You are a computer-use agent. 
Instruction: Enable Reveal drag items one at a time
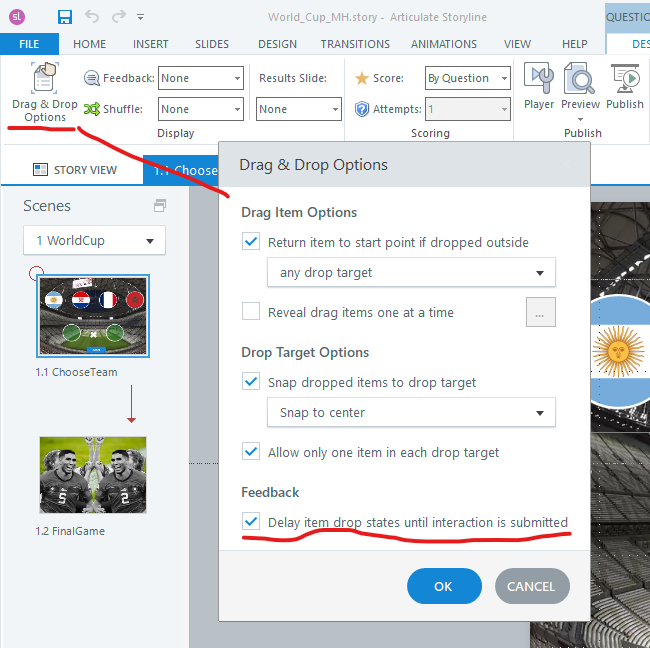click(251, 312)
